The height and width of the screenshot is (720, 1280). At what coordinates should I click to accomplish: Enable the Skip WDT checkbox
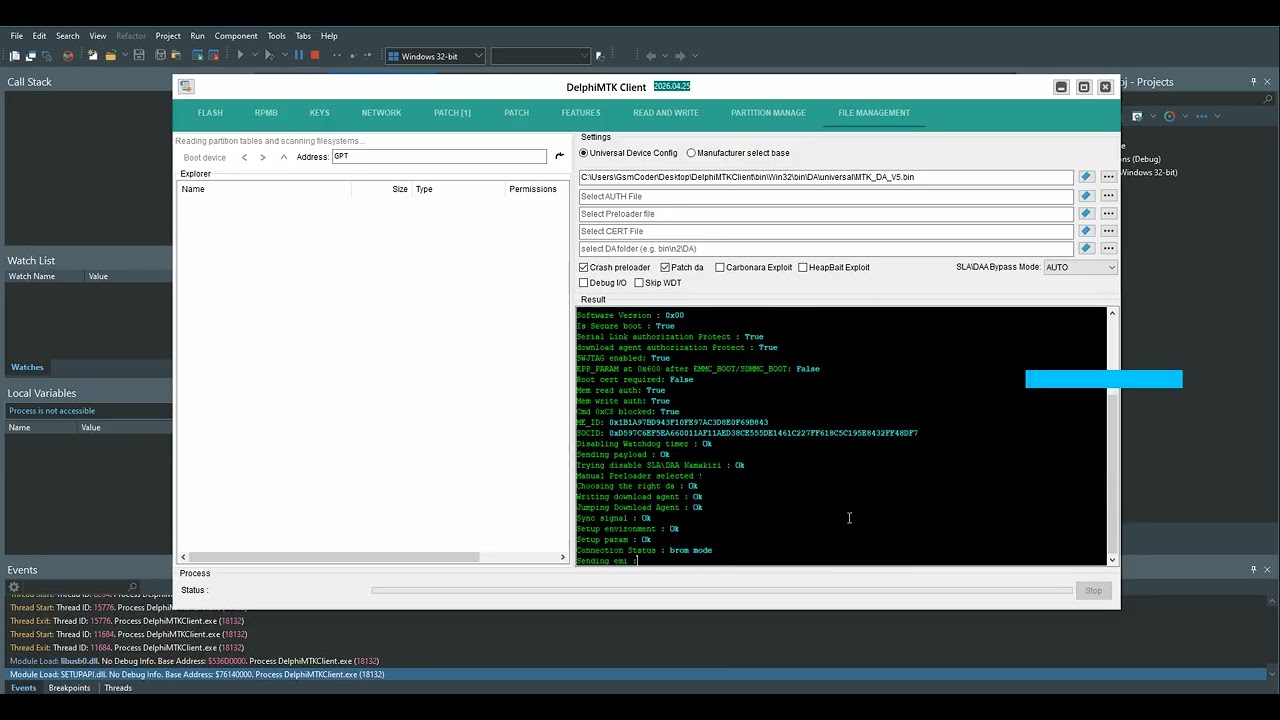point(639,283)
